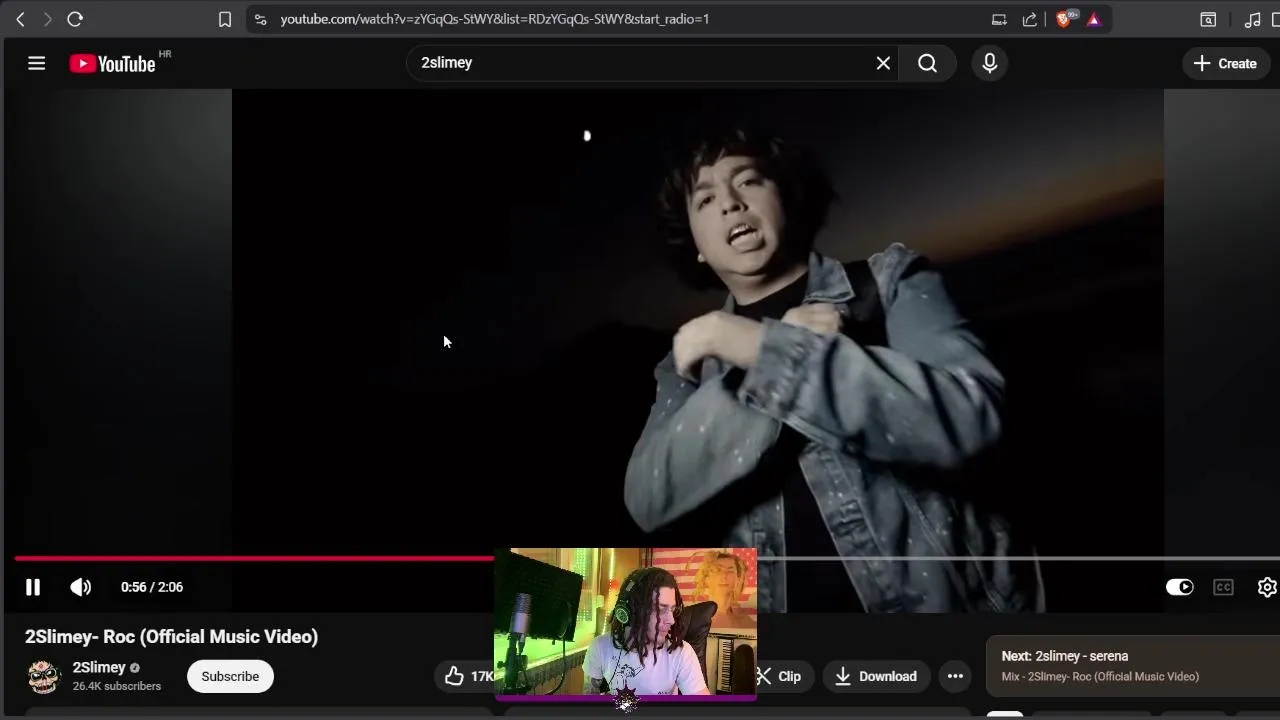Open the player settings gear

[1267, 587]
